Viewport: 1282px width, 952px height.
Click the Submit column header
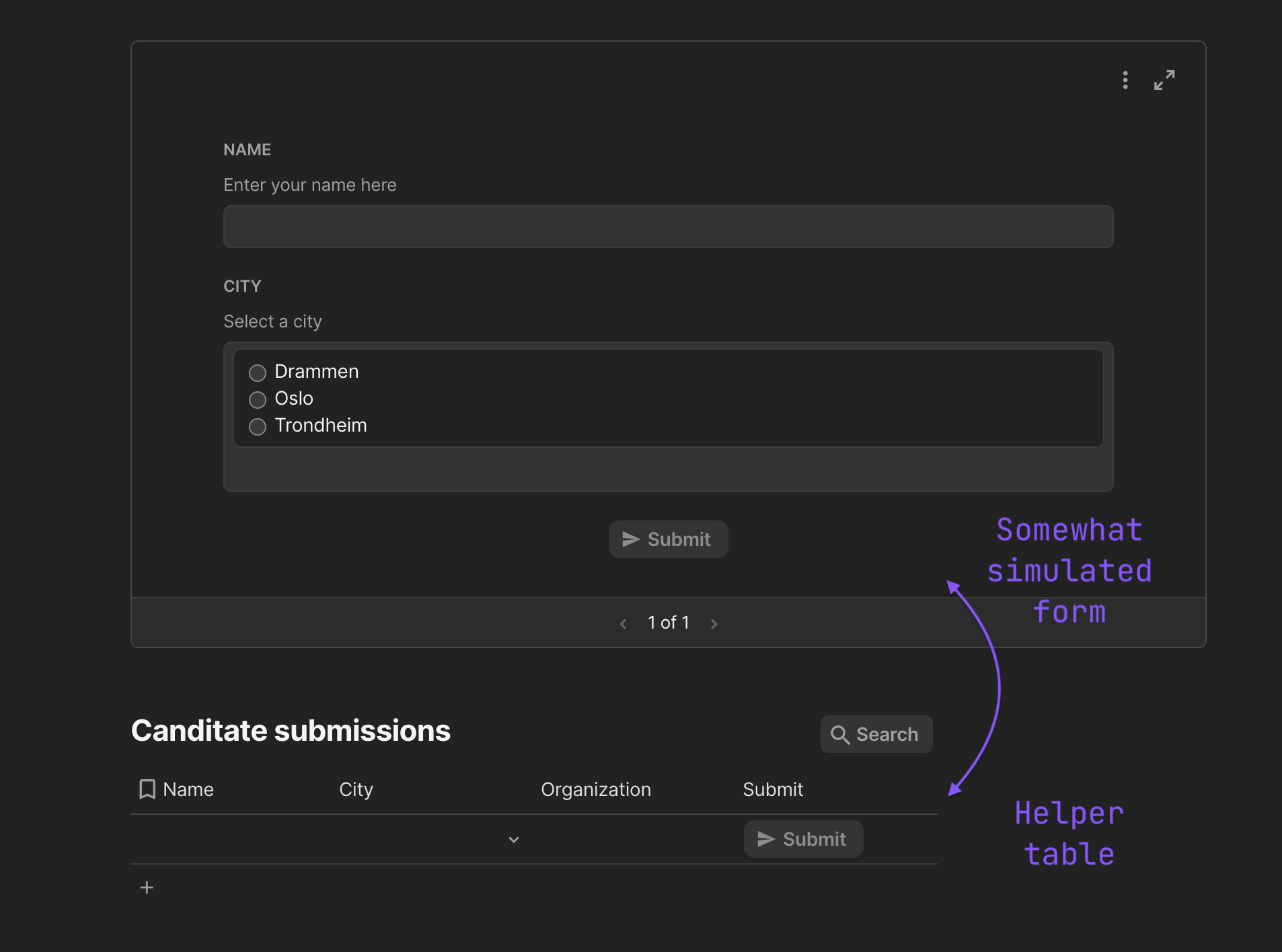coord(773,789)
